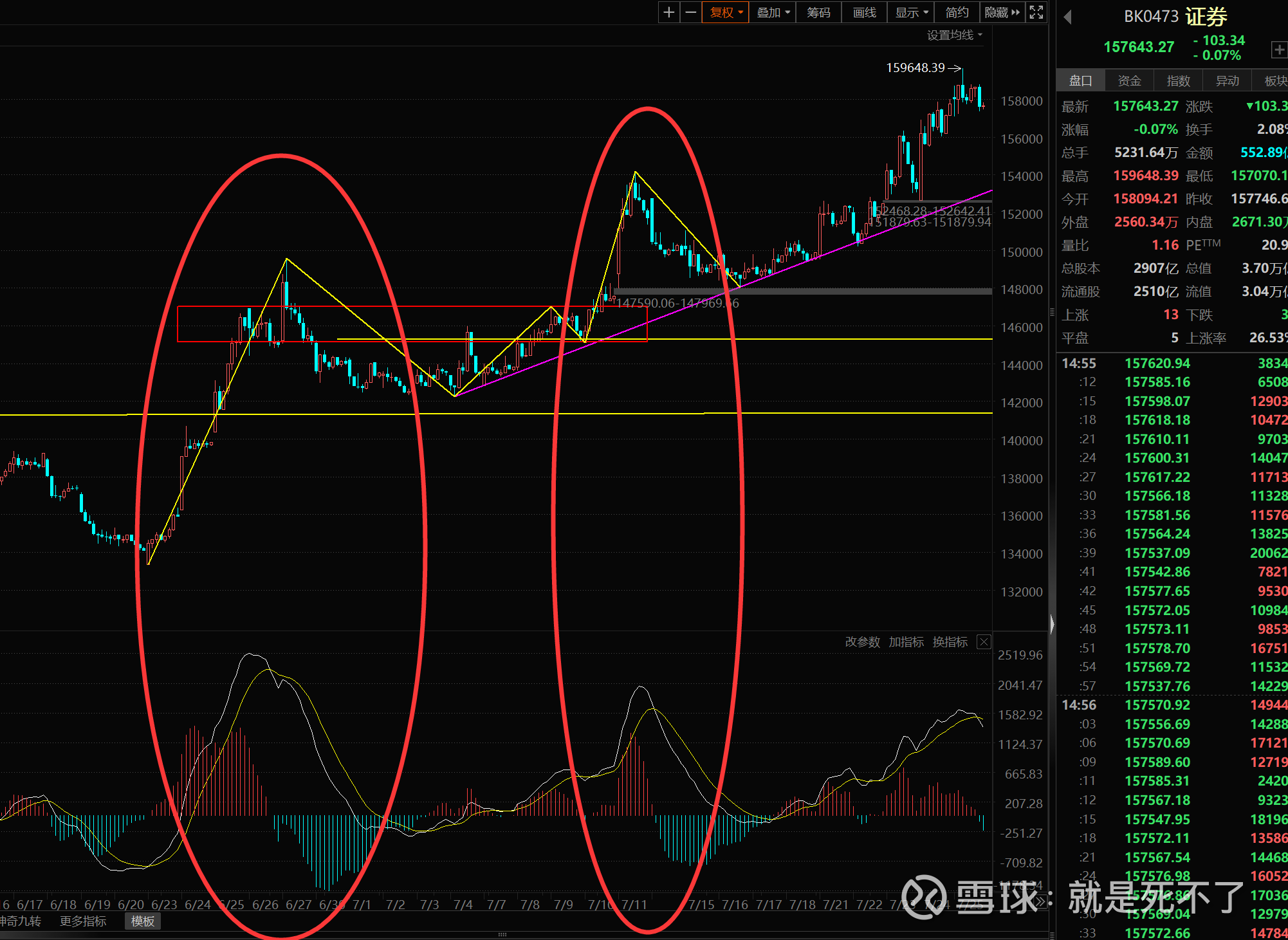Screen dimensions: 1288x940
Task: Open 更多指标 more indicators
Action: click(83, 921)
